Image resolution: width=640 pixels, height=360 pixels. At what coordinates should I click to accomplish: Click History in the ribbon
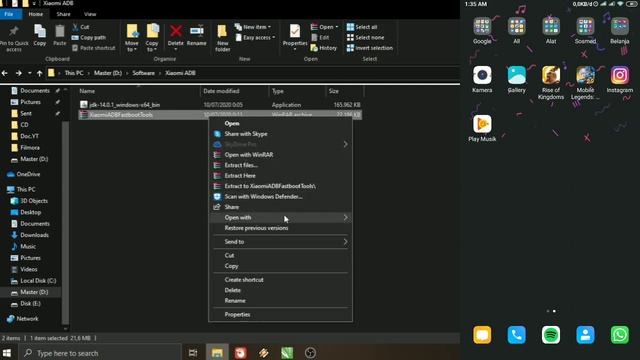coord(324,48)
